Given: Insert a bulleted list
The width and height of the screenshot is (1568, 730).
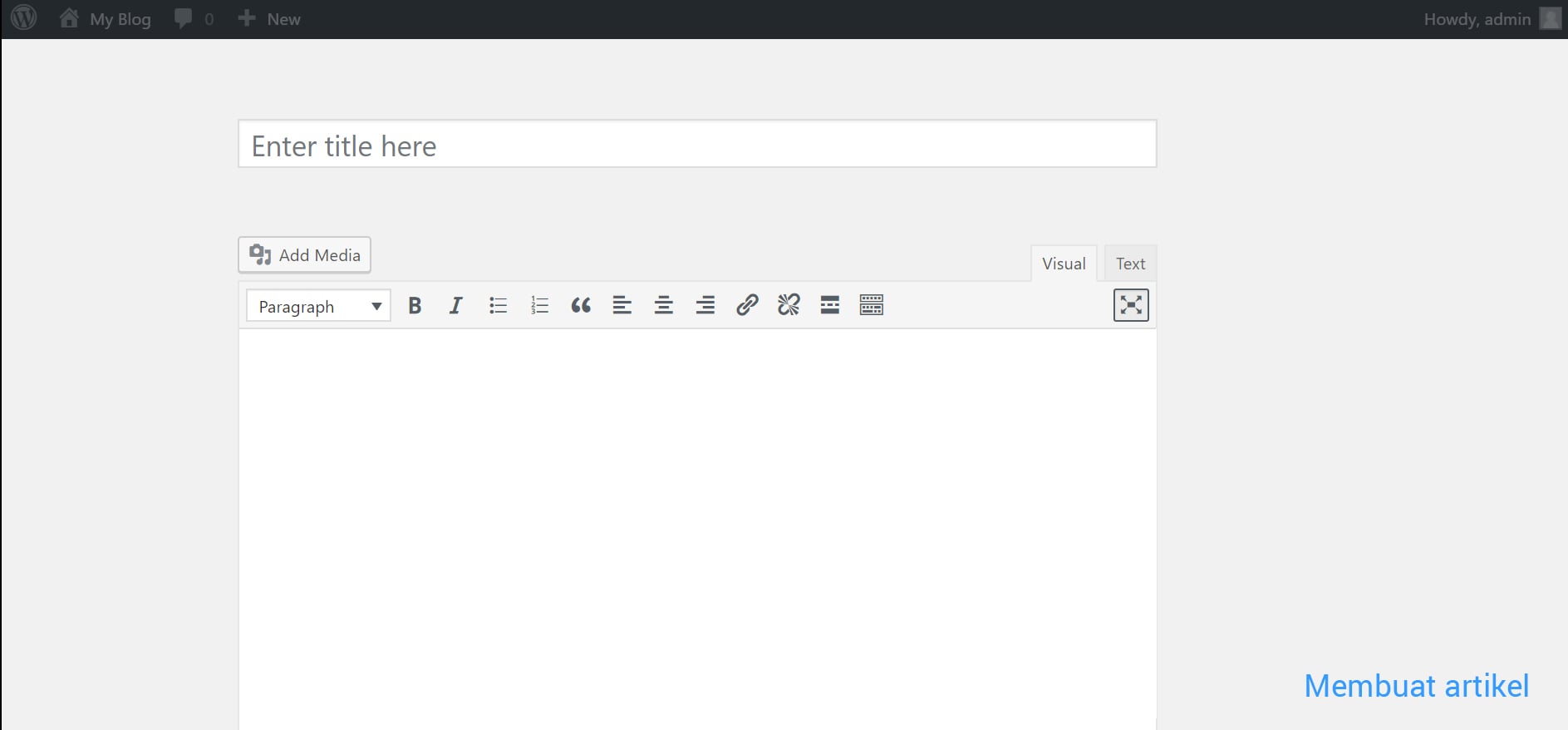Looking at the screenshot, I should (498, 306).
